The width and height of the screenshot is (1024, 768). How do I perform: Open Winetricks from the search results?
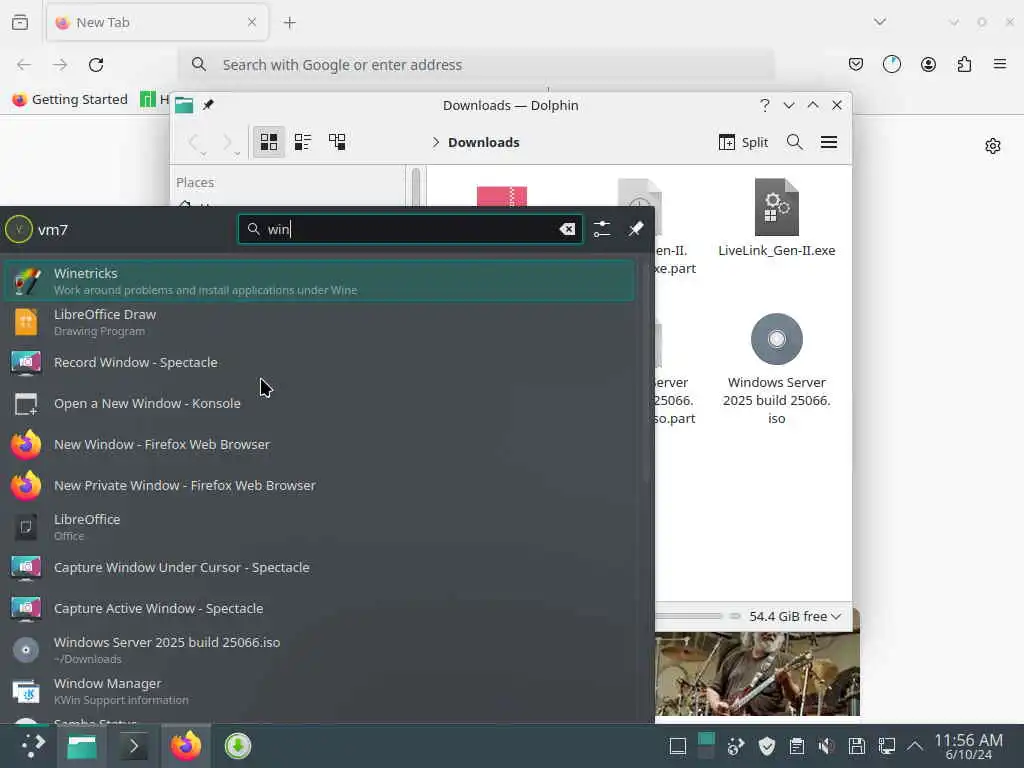(x=319, y=281)
